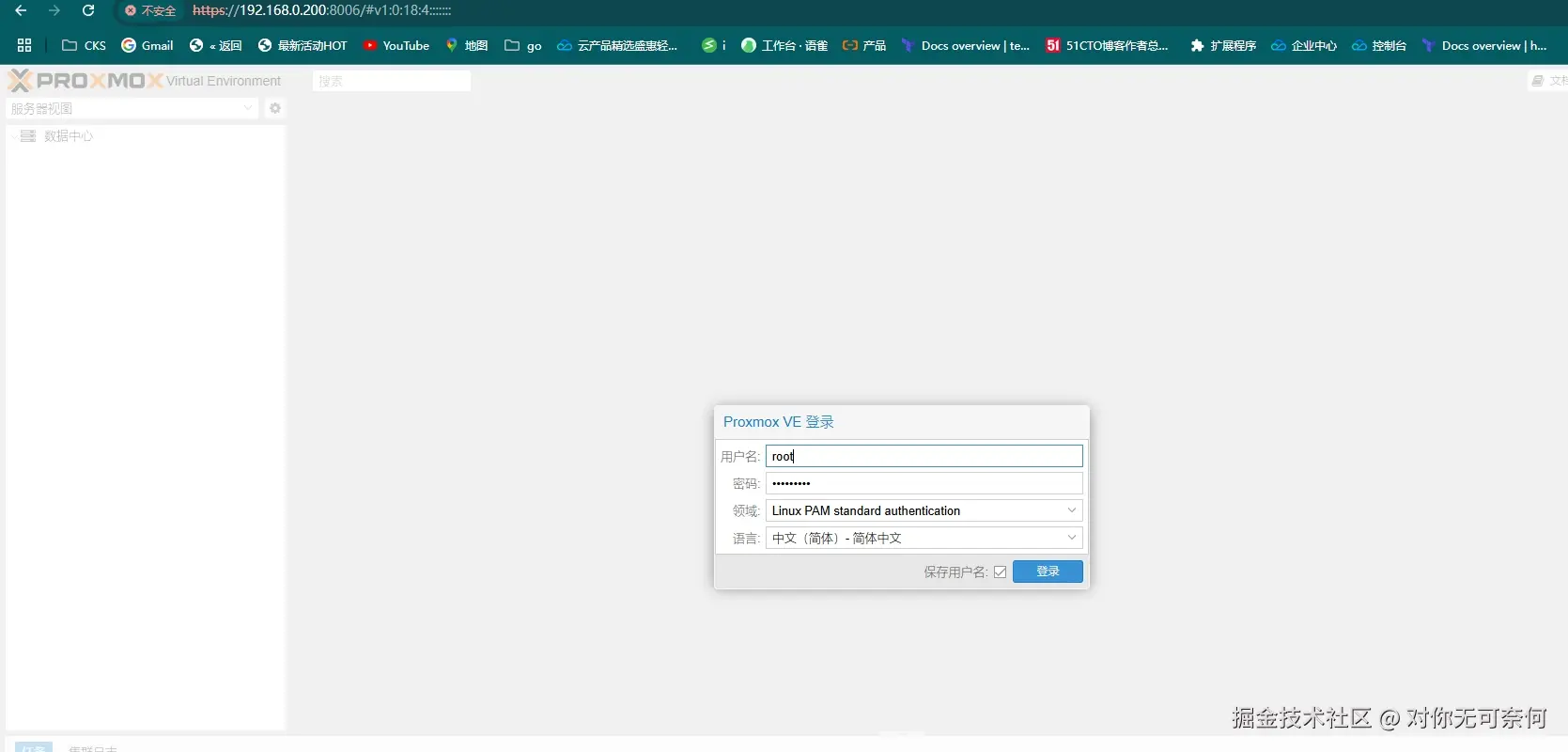The image size is (1568, 752).
Task: Open the 领域 realm dropdown arrow
Action: coord(1071,510)
